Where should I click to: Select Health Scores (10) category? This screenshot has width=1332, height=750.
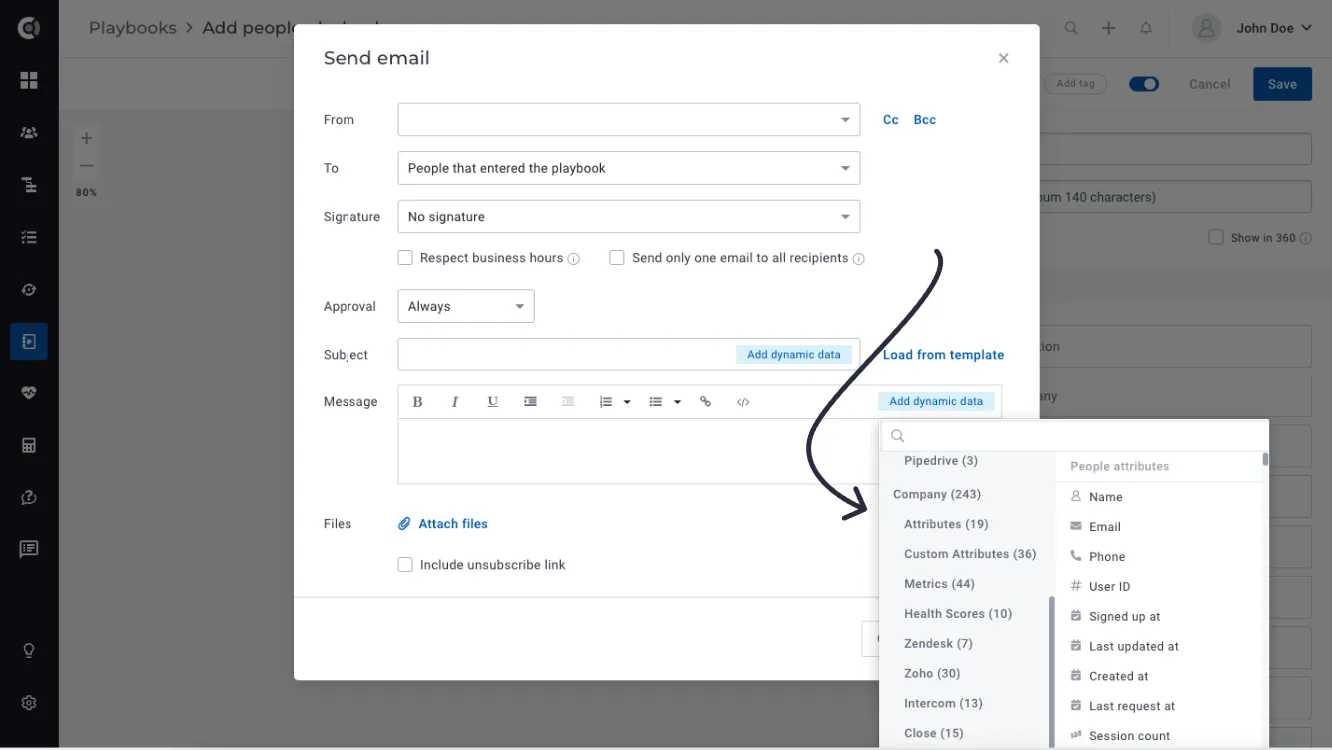(958, 614)
